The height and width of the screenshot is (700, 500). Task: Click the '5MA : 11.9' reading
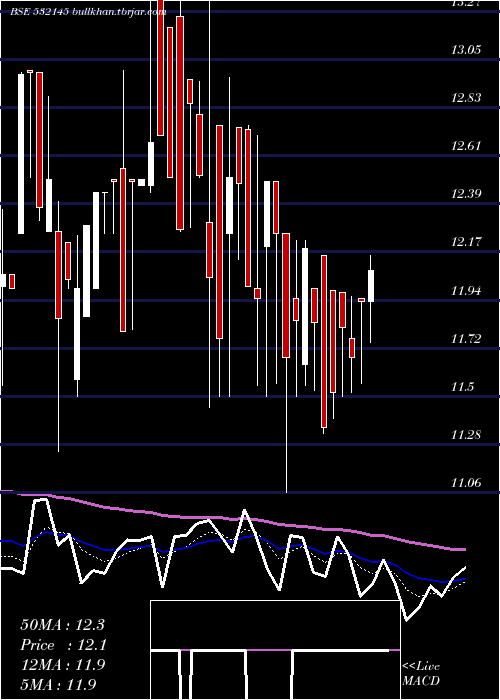click(x=58, y=684)
